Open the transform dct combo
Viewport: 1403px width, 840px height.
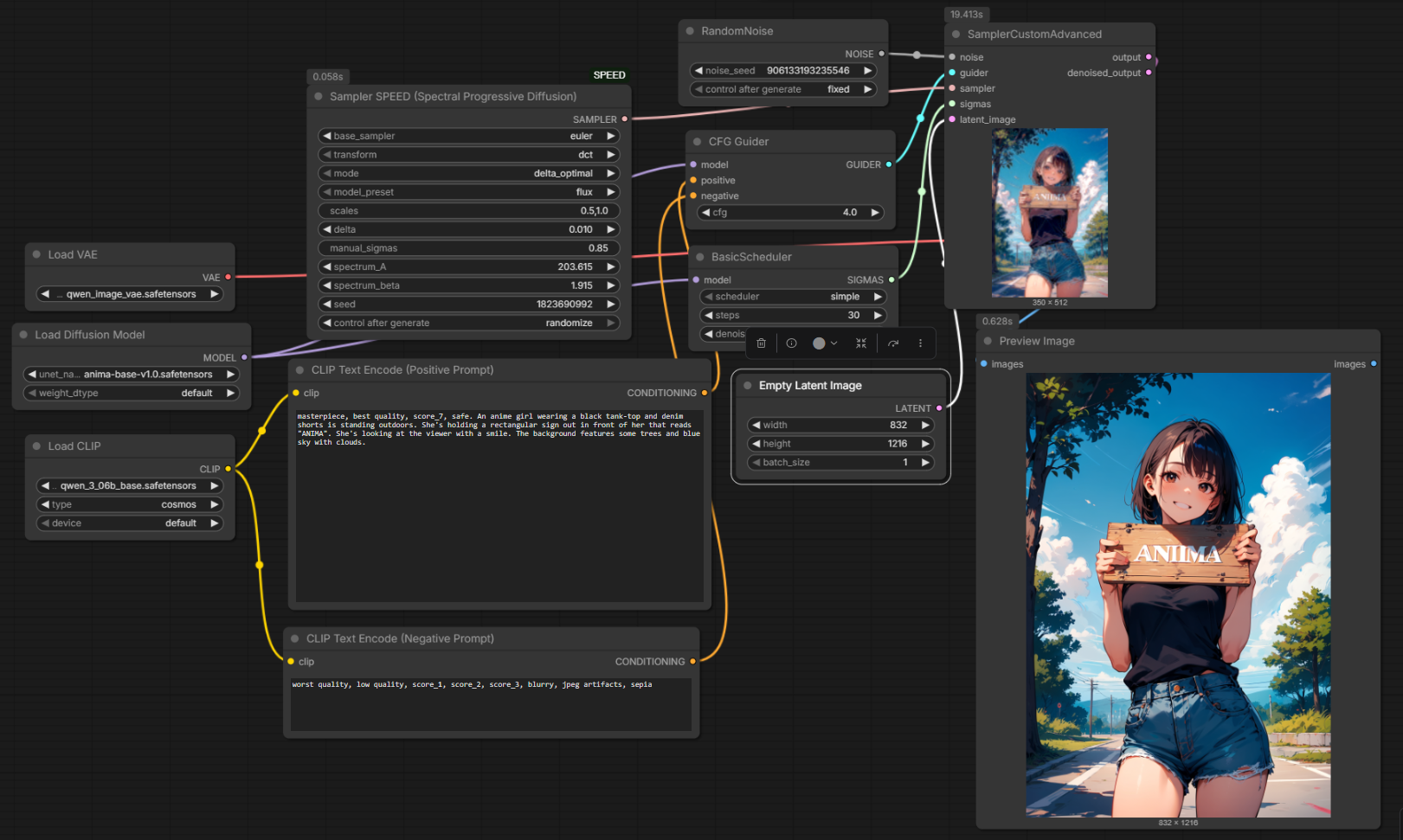tap(468, 155)
